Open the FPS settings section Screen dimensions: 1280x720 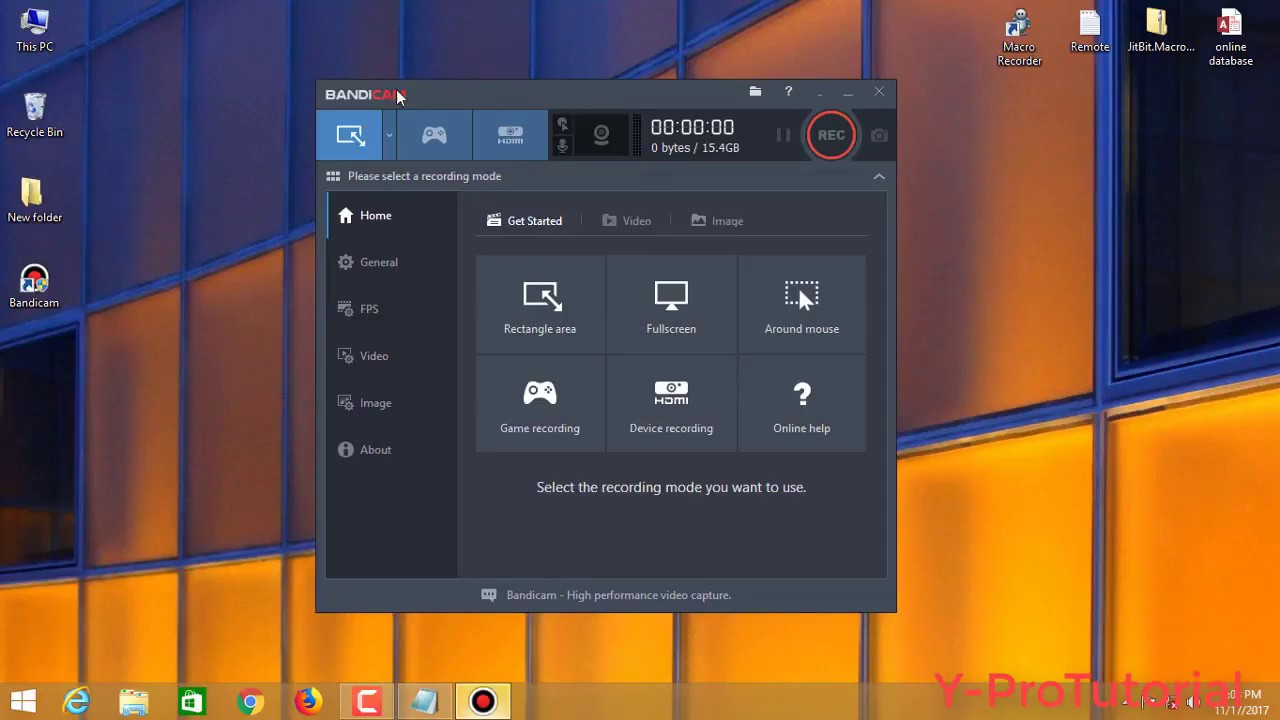coord(392,309)
